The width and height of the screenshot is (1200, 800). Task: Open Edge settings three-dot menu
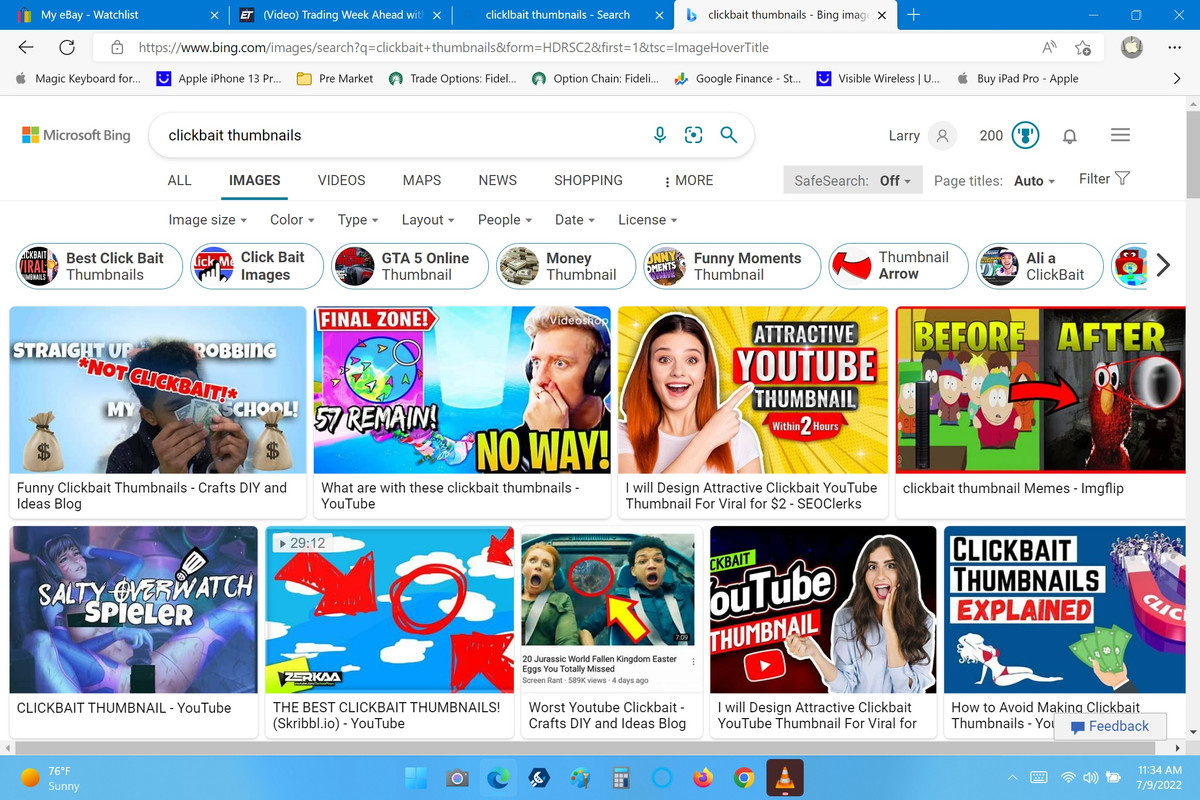tap(1175, 47)
